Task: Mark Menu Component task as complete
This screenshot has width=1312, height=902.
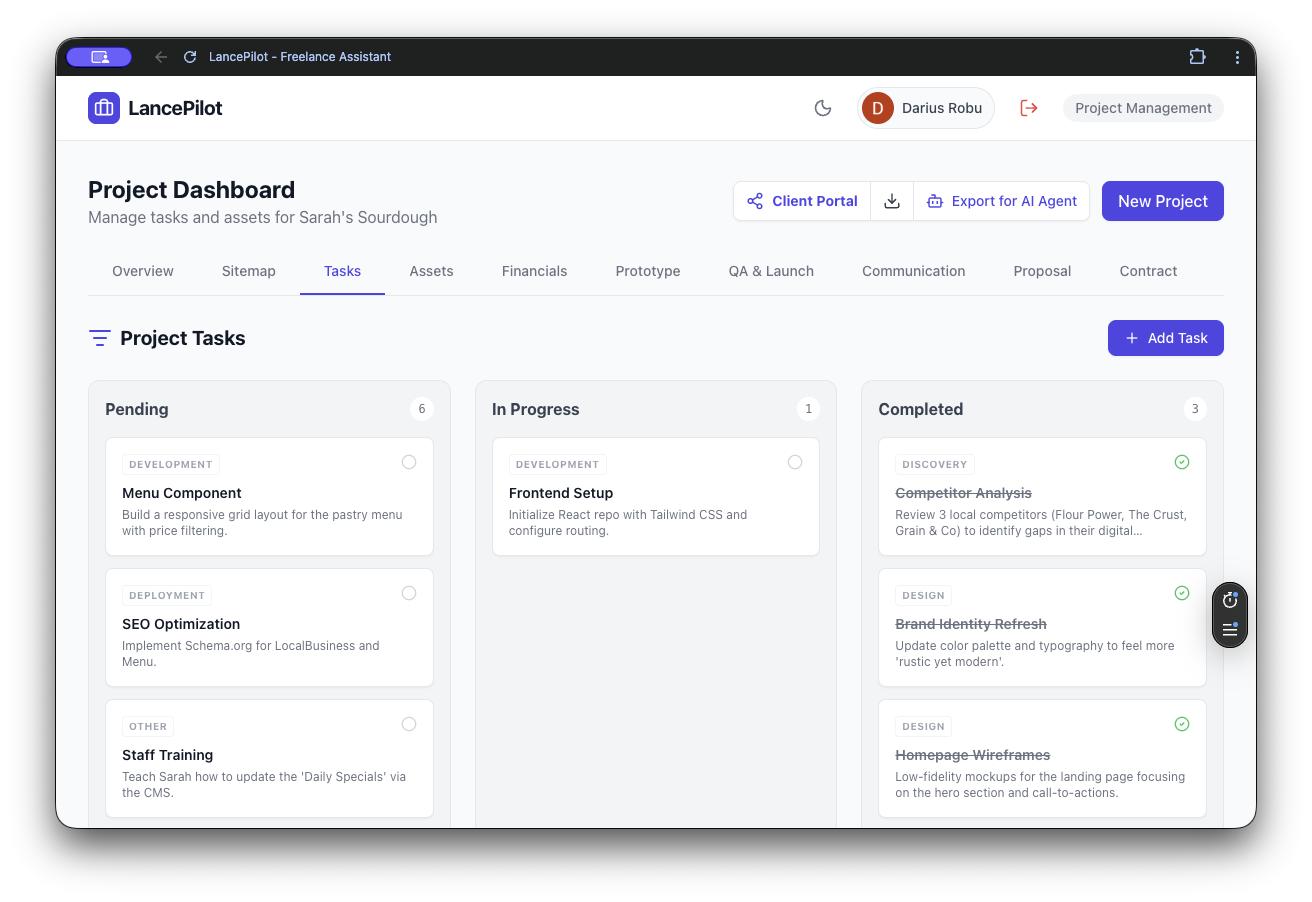Action: tap(409, 462)
